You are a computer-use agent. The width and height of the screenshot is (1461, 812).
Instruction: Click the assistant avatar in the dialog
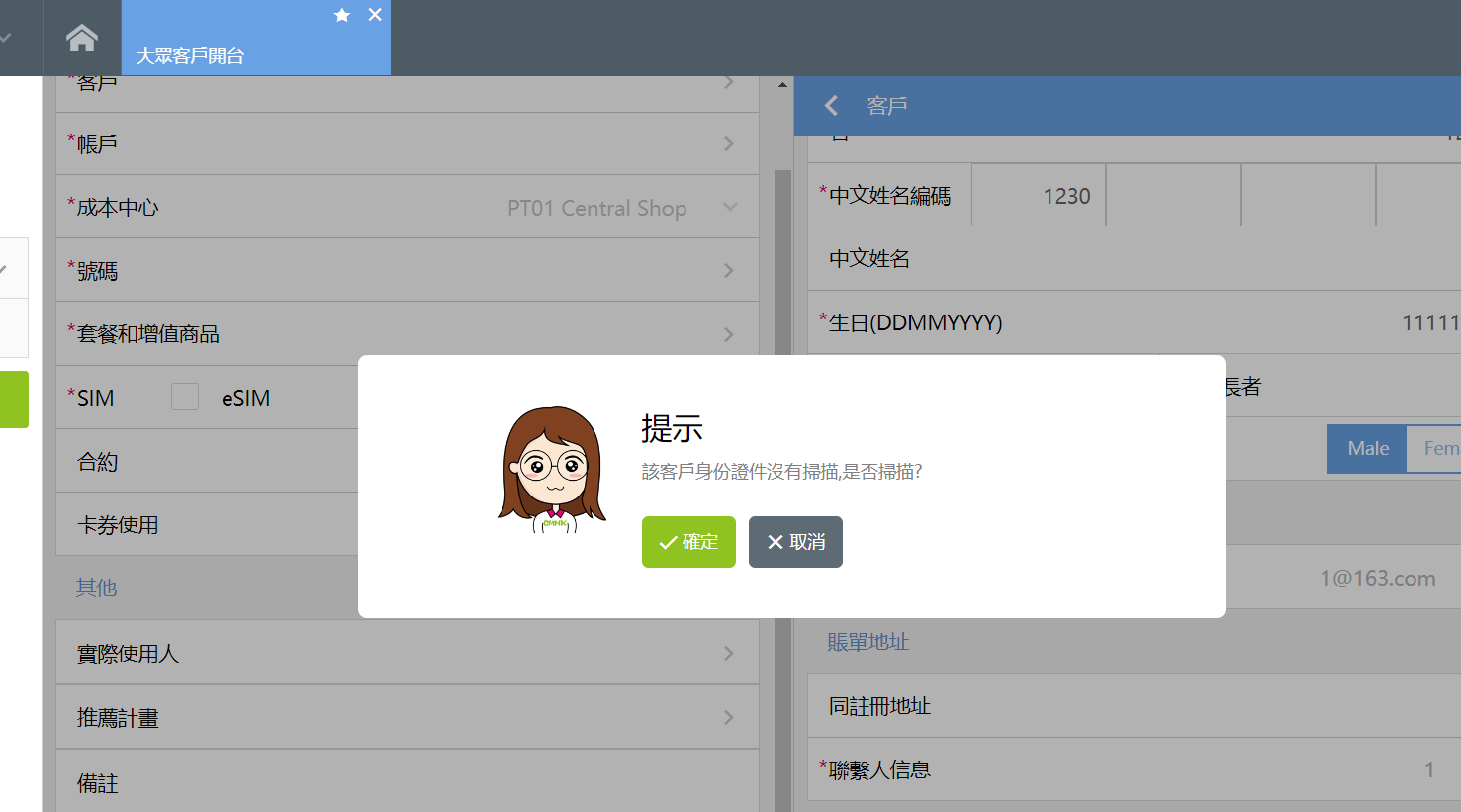[x=552, y=471]
